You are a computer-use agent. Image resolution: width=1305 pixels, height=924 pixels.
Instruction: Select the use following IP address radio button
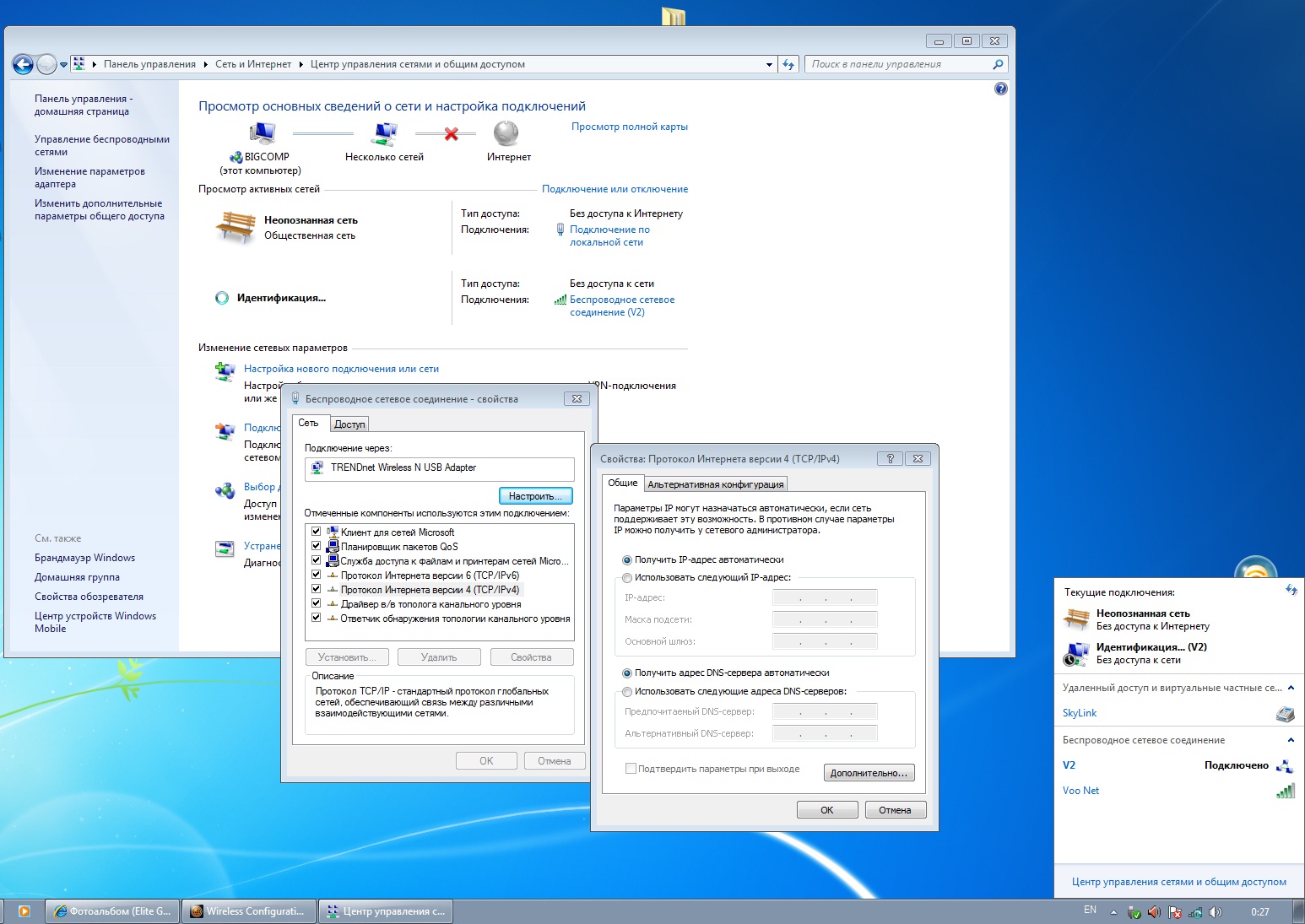[627, 578]
